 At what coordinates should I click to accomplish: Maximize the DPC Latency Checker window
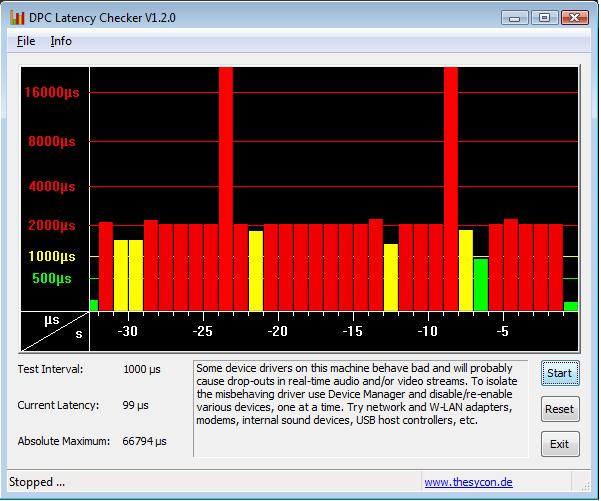(544, 18)
